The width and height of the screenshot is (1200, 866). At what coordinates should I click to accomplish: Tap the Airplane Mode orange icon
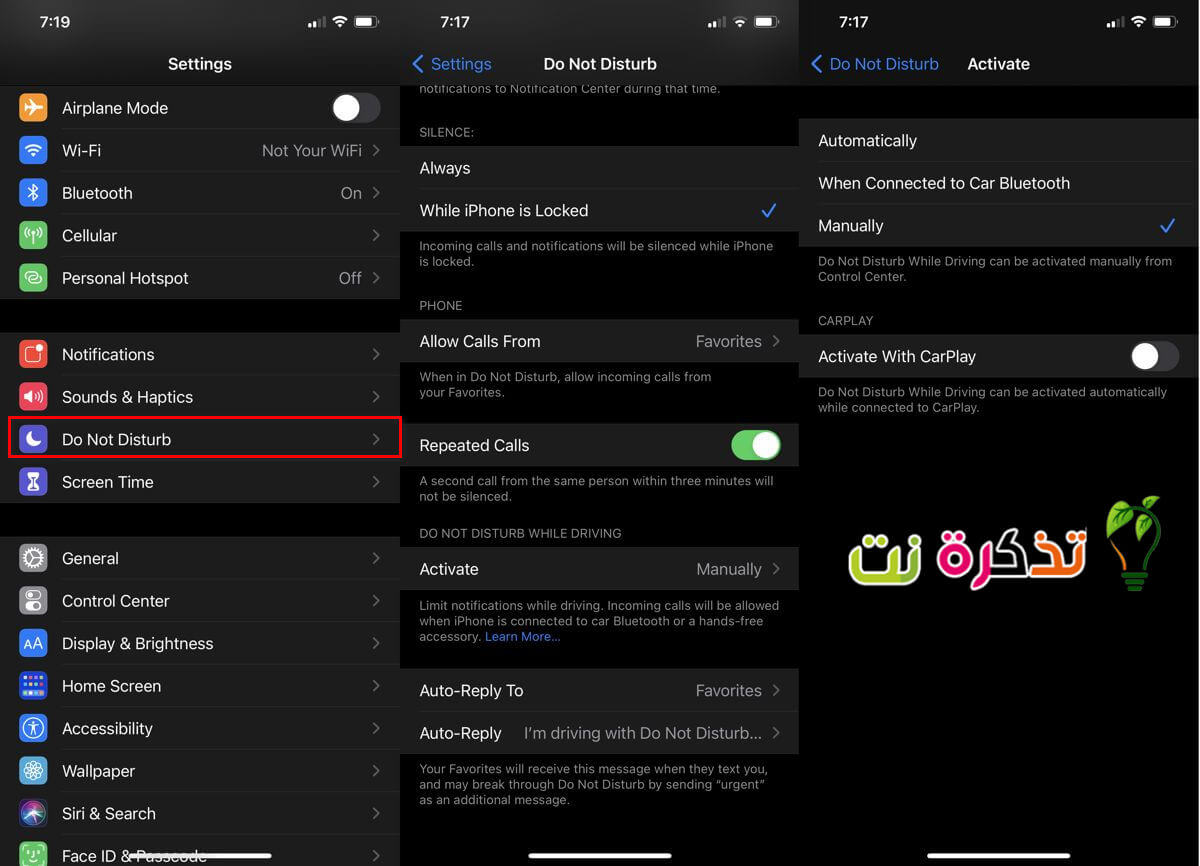coord(33,107)
